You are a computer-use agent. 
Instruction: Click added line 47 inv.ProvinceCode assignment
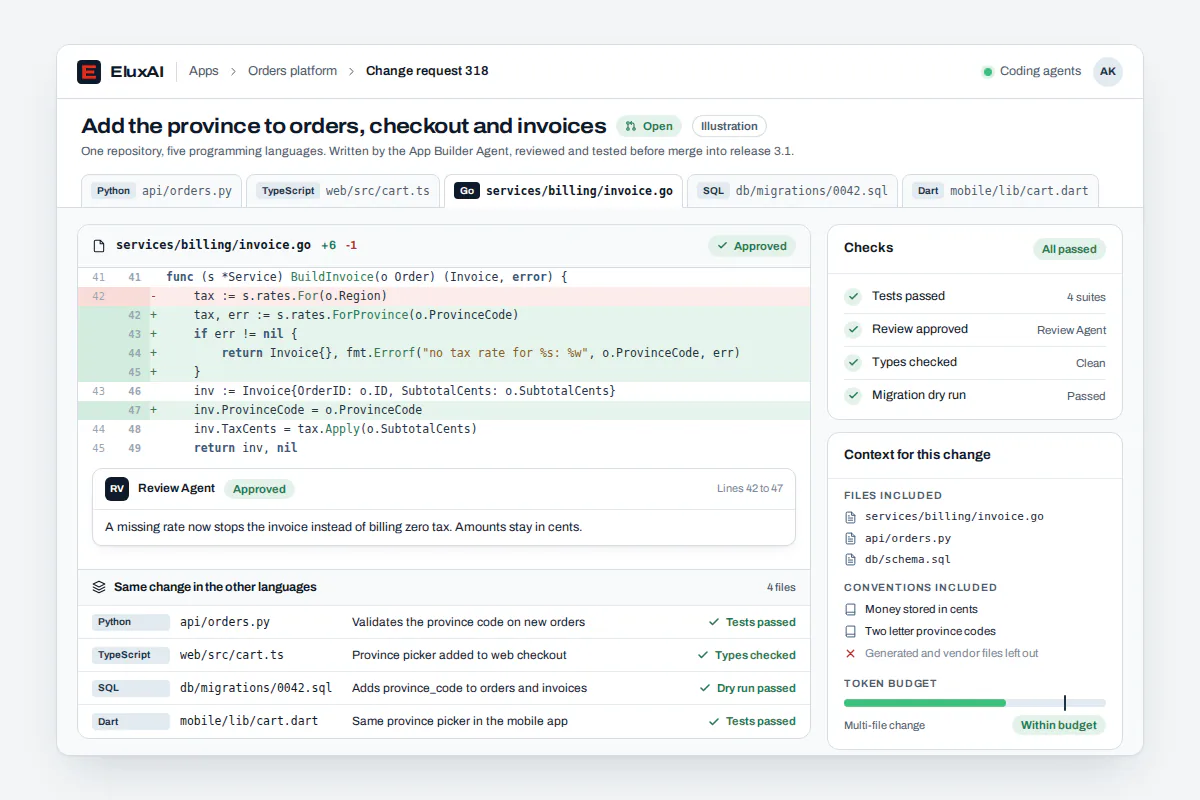click(x=444, y=410)
